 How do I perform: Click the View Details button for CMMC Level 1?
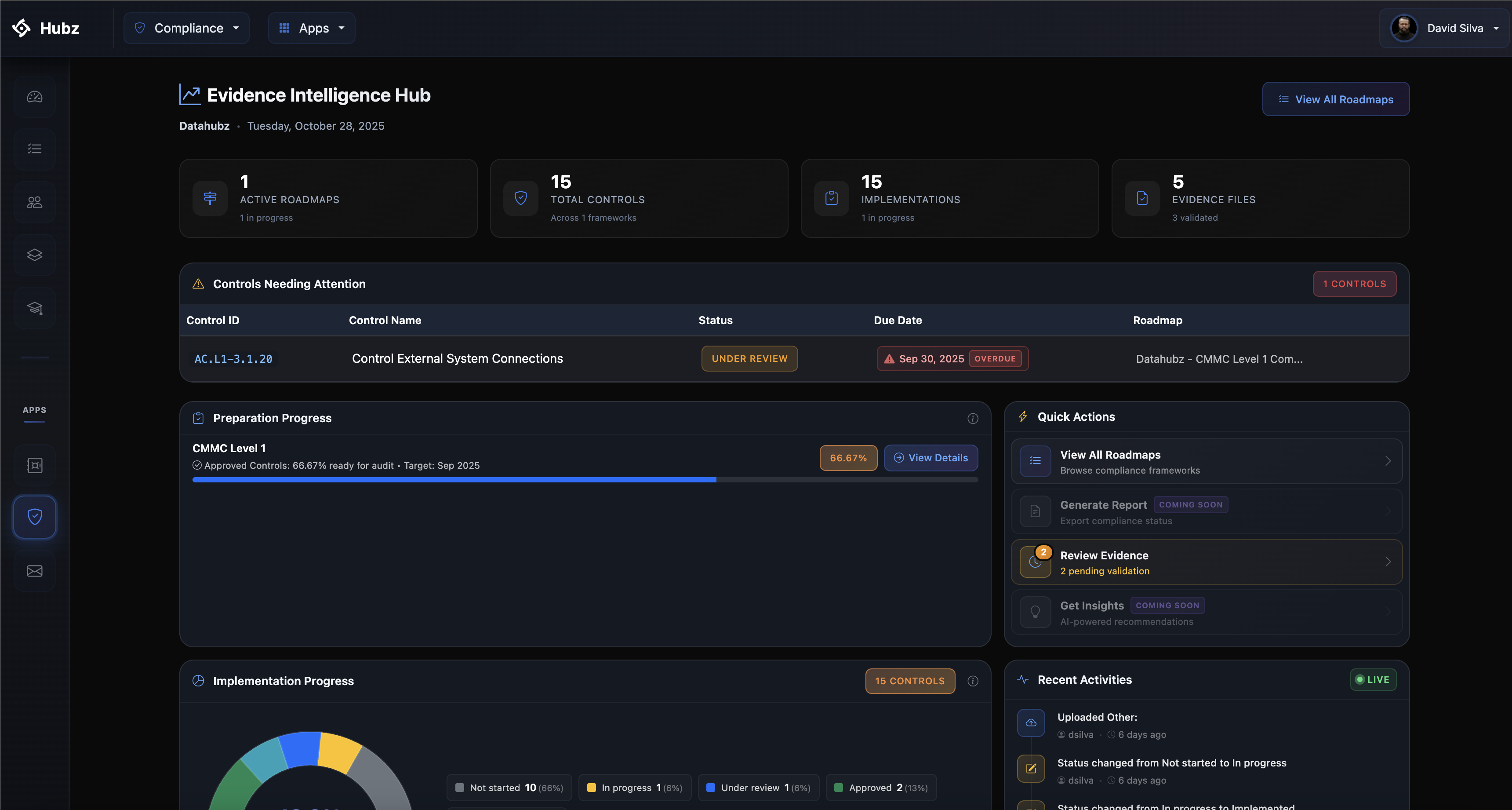coord(931,458)
